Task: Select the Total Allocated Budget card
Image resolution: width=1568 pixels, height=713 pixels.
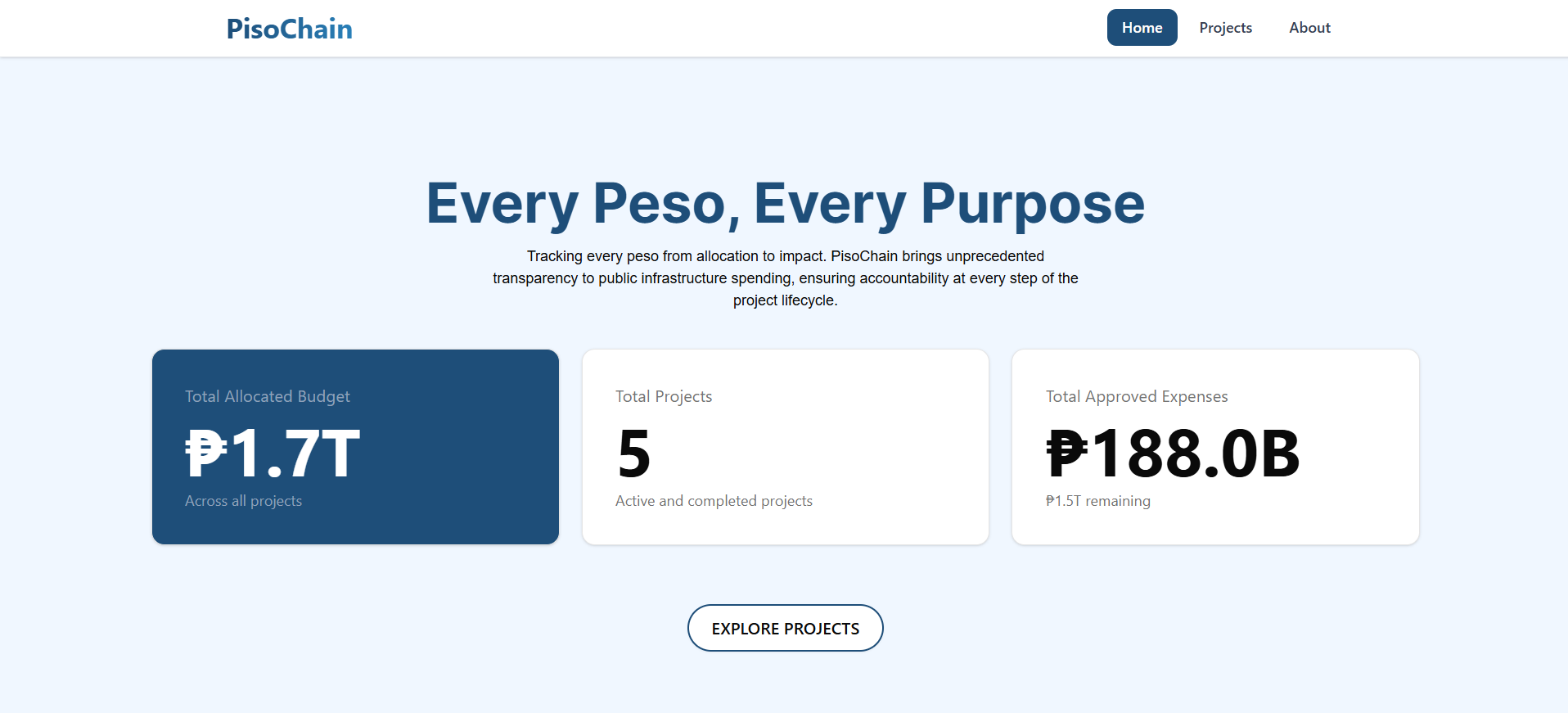Action: click(354, 447)
